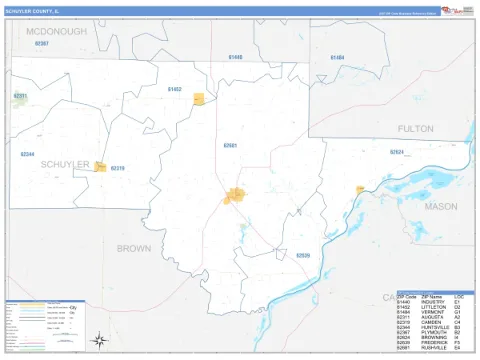Screen dimensions: 480x360
Task: Click ZIP code 61484 on map
Action: pyautogui.click(x=337, y=58)
